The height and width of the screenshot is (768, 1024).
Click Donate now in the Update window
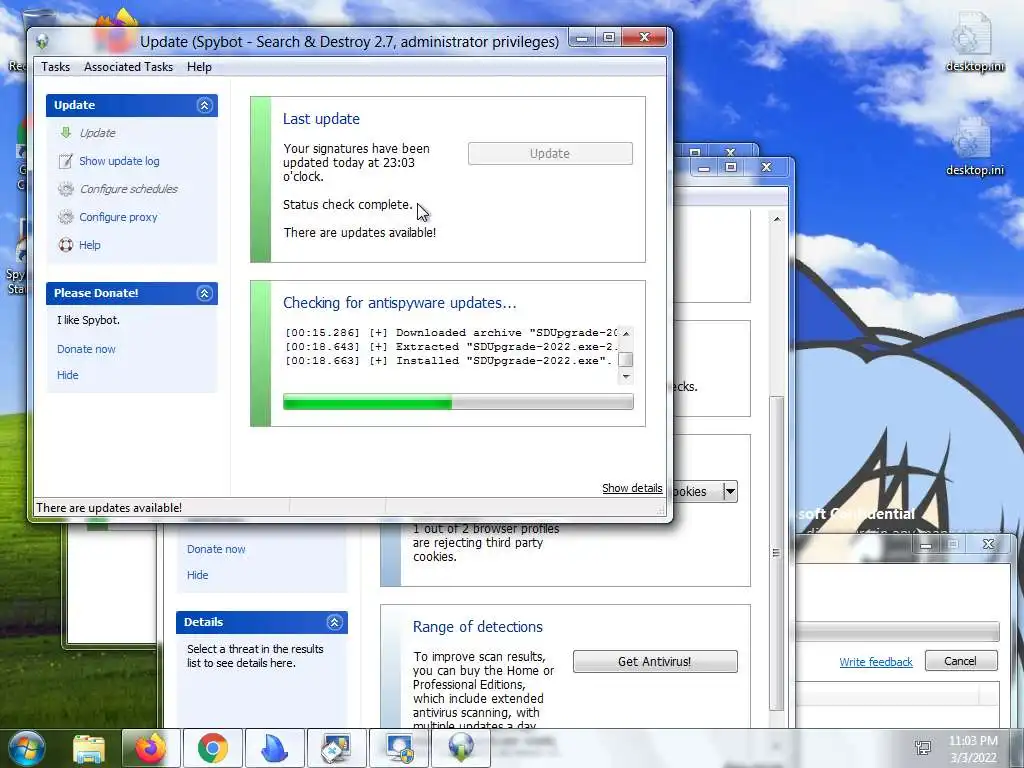coord(86,349)
